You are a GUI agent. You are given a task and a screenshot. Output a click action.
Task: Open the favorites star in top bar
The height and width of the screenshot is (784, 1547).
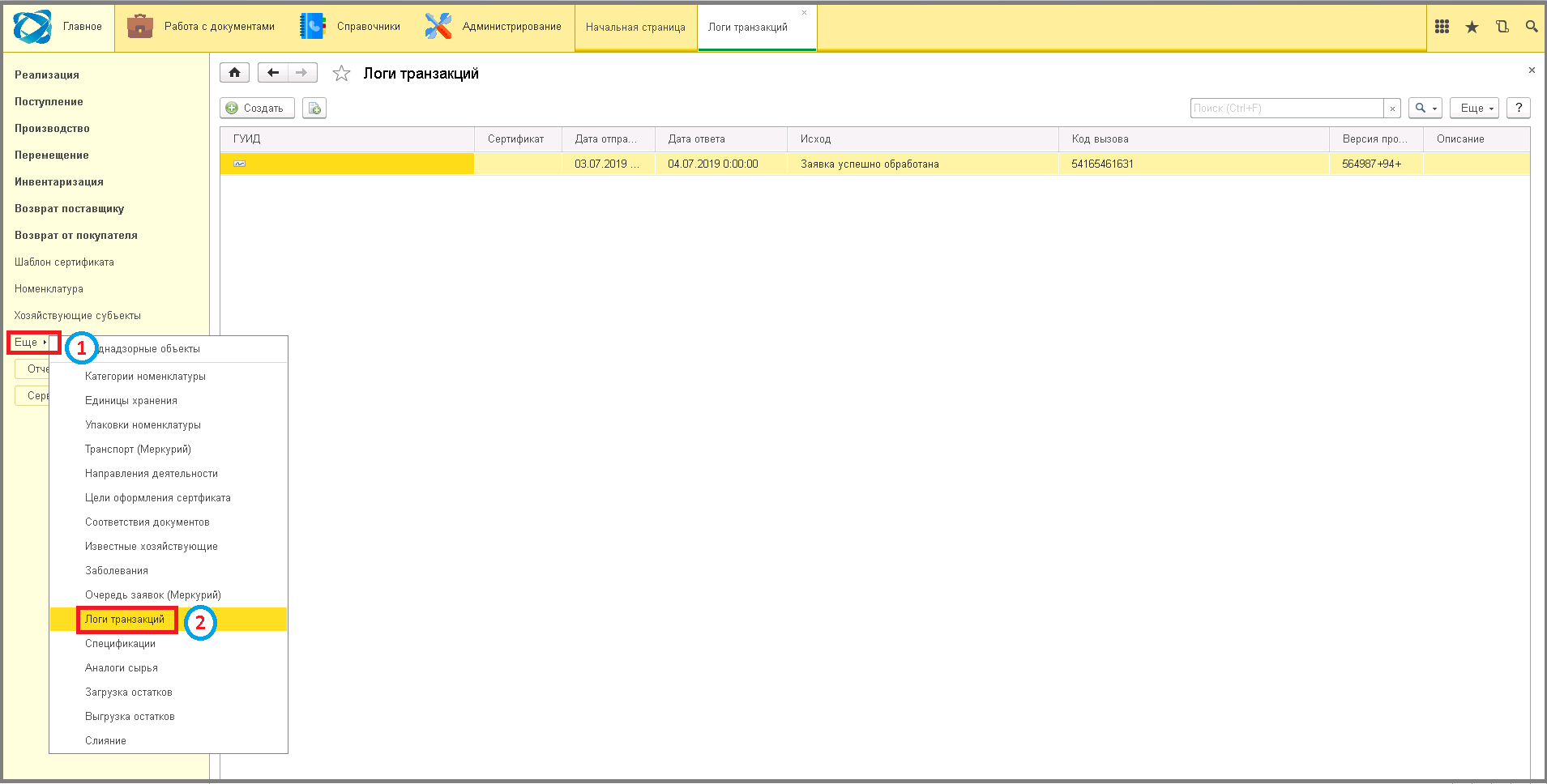point(1472,27)
